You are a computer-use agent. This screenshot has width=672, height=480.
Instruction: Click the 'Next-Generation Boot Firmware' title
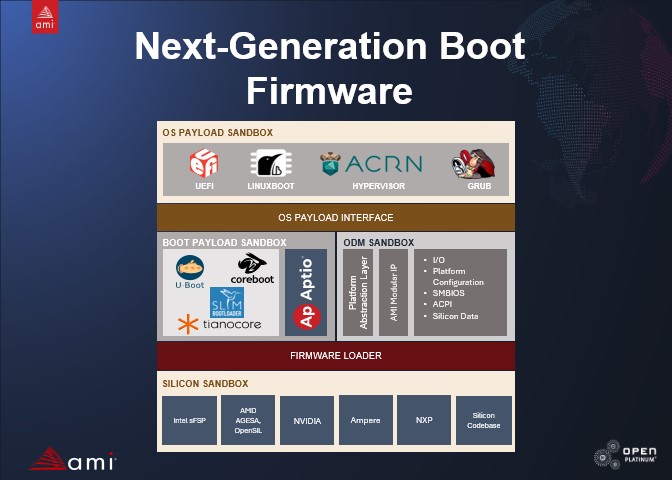pos(330,68)
